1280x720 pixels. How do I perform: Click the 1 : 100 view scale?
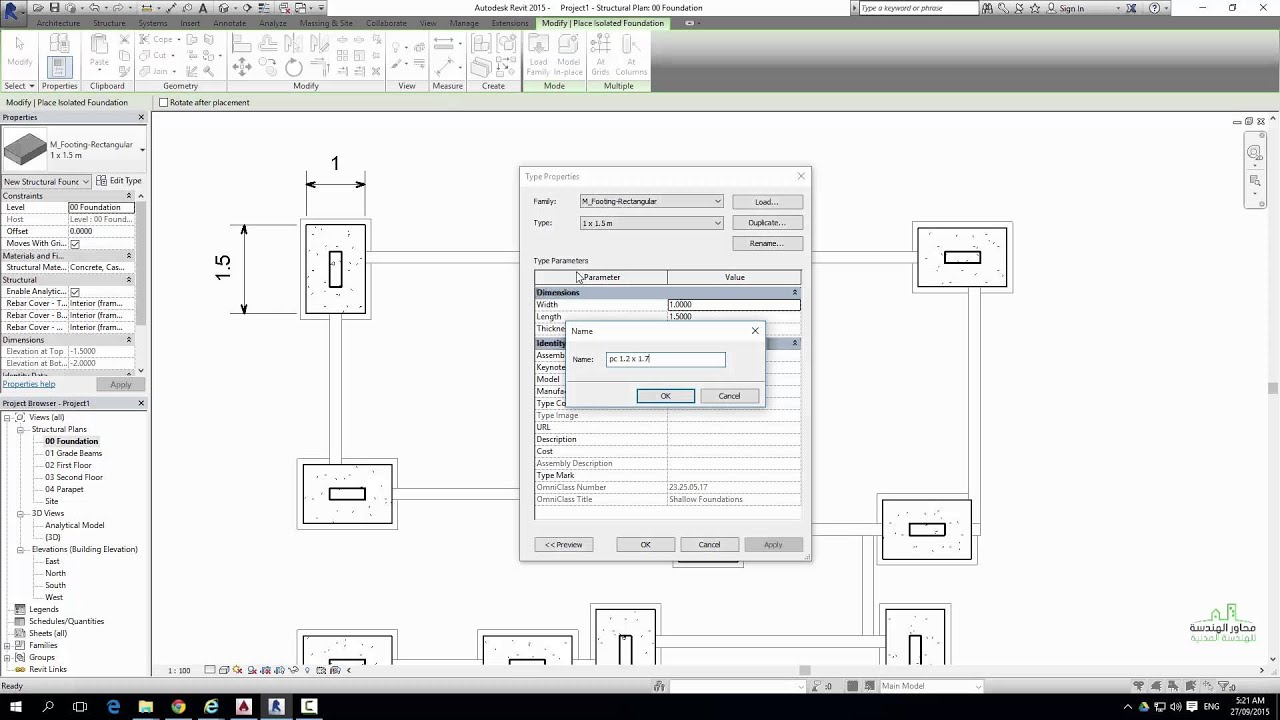point(179,670)
